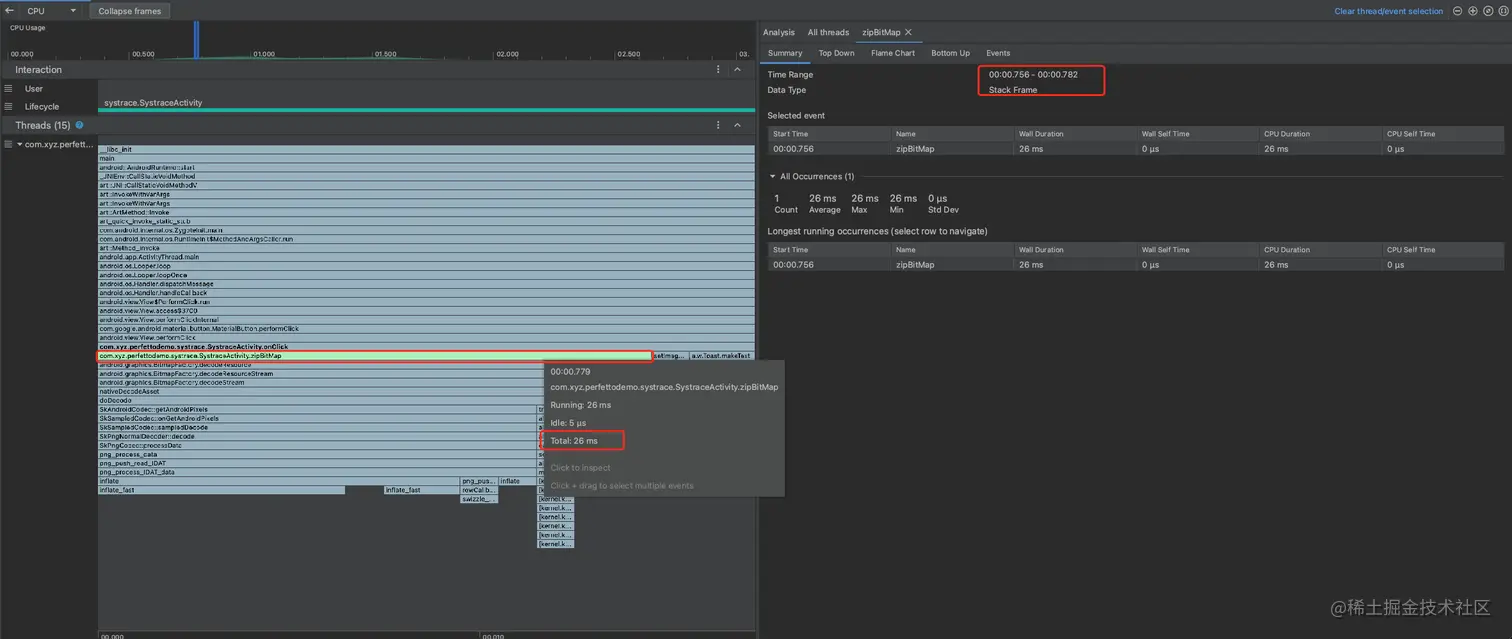Select the doDecode frame
Viewport: 1512px width, 639px height.
click(x=320, y=401)
